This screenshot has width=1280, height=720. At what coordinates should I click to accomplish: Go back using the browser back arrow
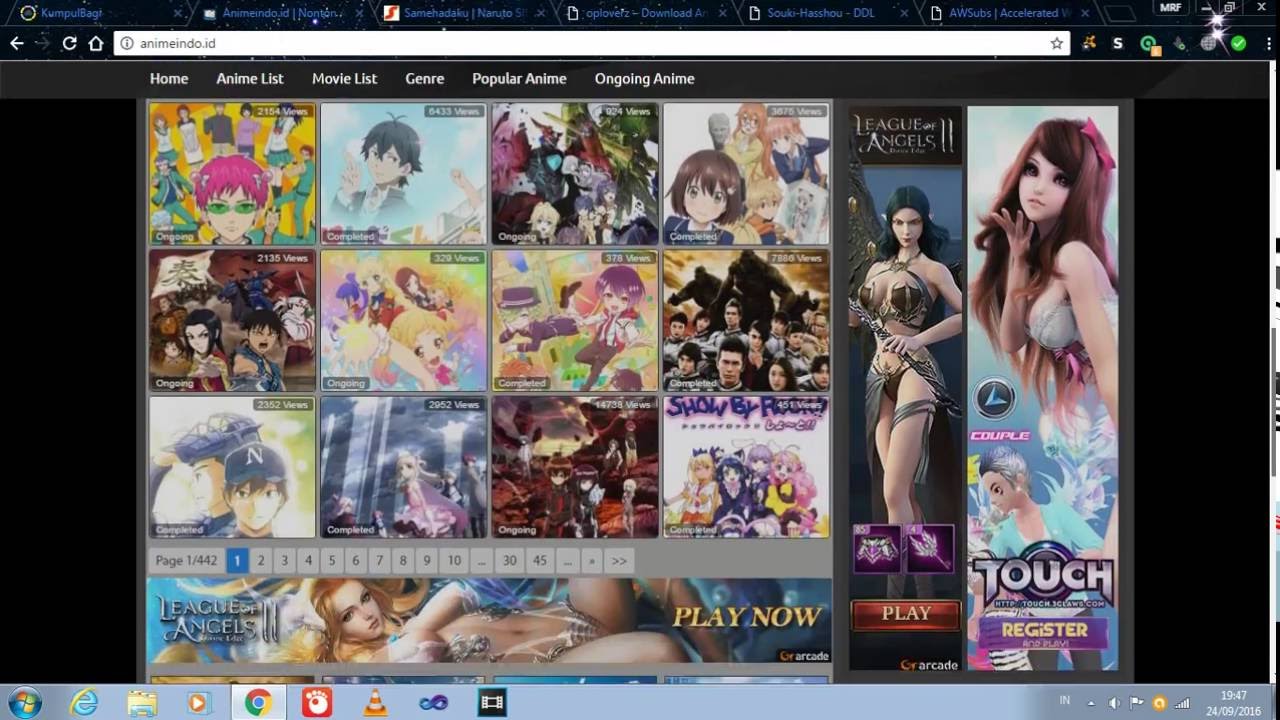pos(17,43)
